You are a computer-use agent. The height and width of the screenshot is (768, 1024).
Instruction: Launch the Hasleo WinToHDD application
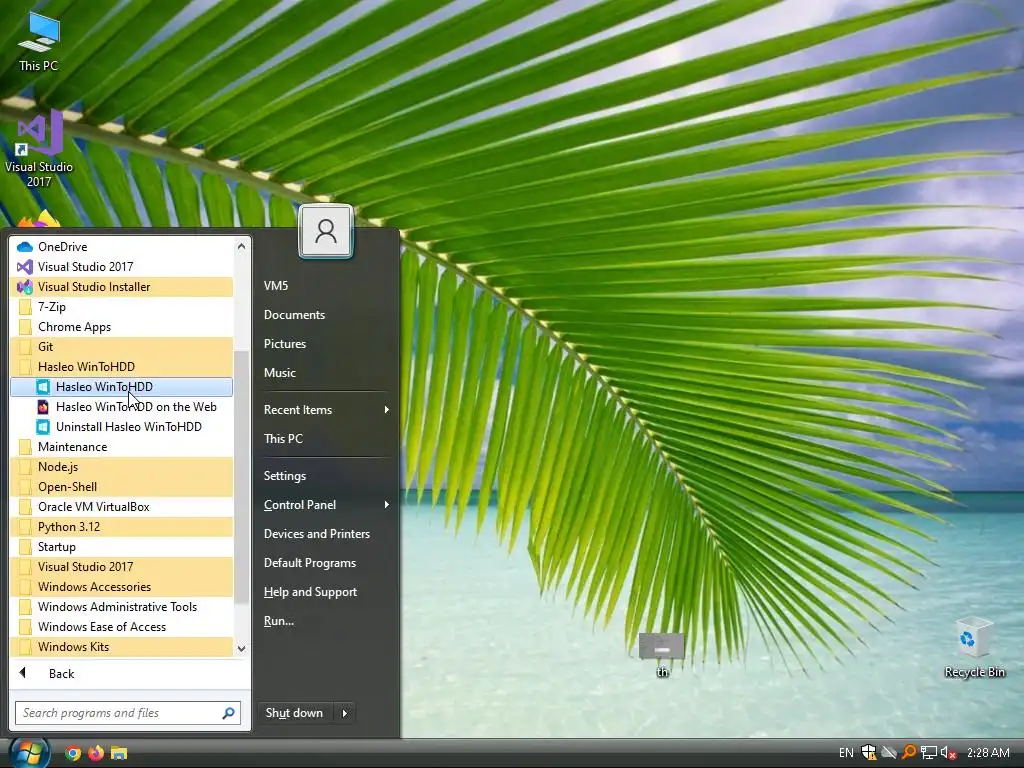(121, 387)
